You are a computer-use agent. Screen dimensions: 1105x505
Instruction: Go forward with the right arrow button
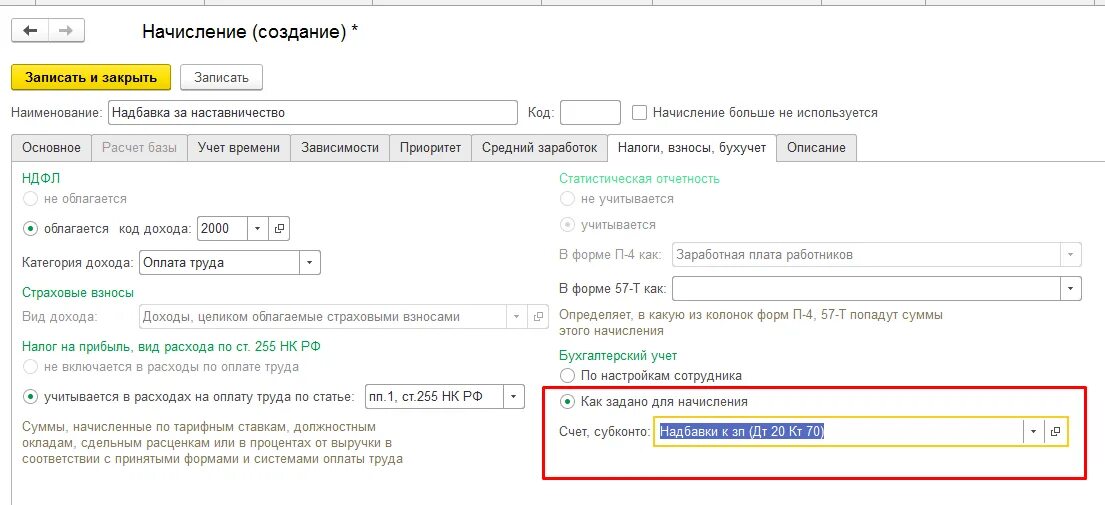66,31
